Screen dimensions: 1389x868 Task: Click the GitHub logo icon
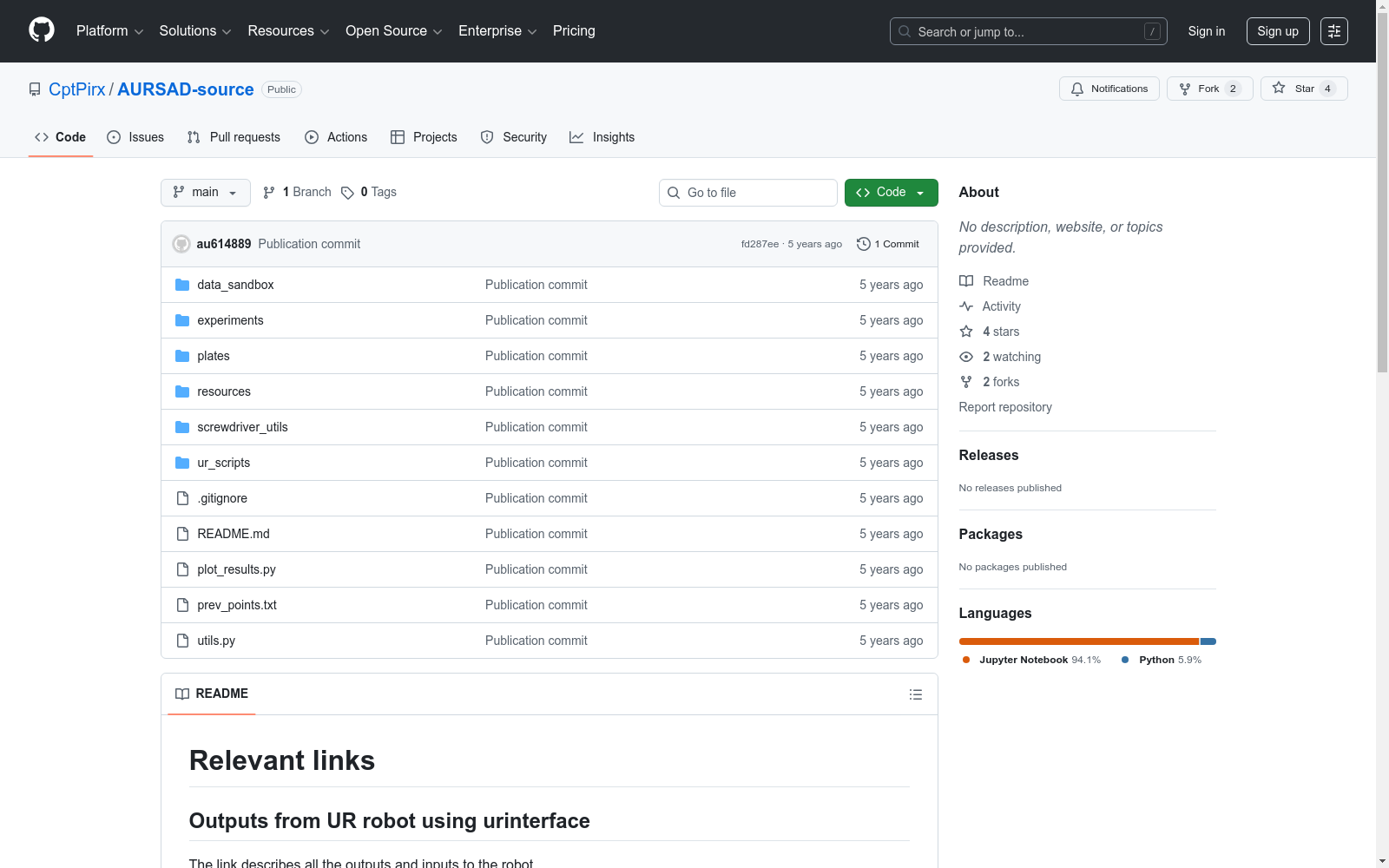pyautogui.click(x=42, y=30)
